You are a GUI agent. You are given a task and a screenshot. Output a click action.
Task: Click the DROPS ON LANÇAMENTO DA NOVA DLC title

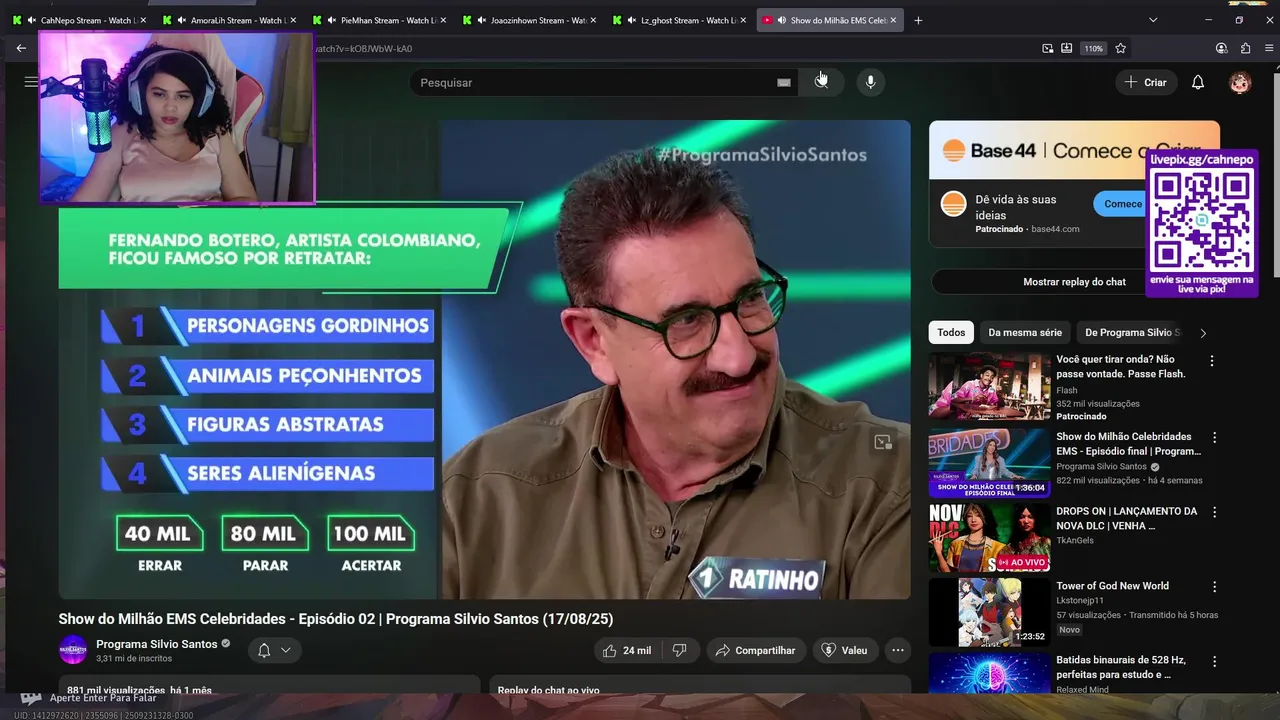coord(1126,518)
